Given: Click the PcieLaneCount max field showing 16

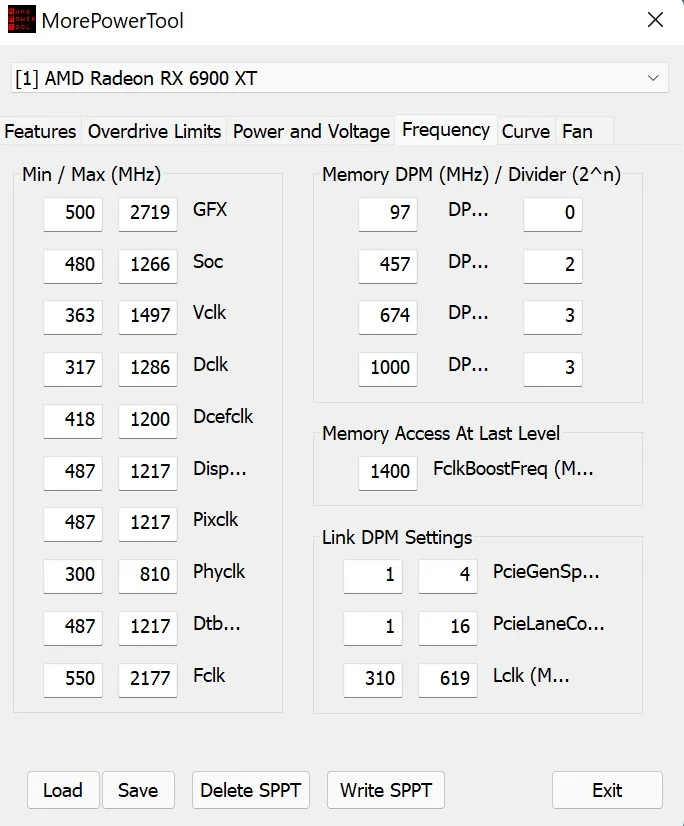Looking at the screenshot, I should [x=448, y=627].
